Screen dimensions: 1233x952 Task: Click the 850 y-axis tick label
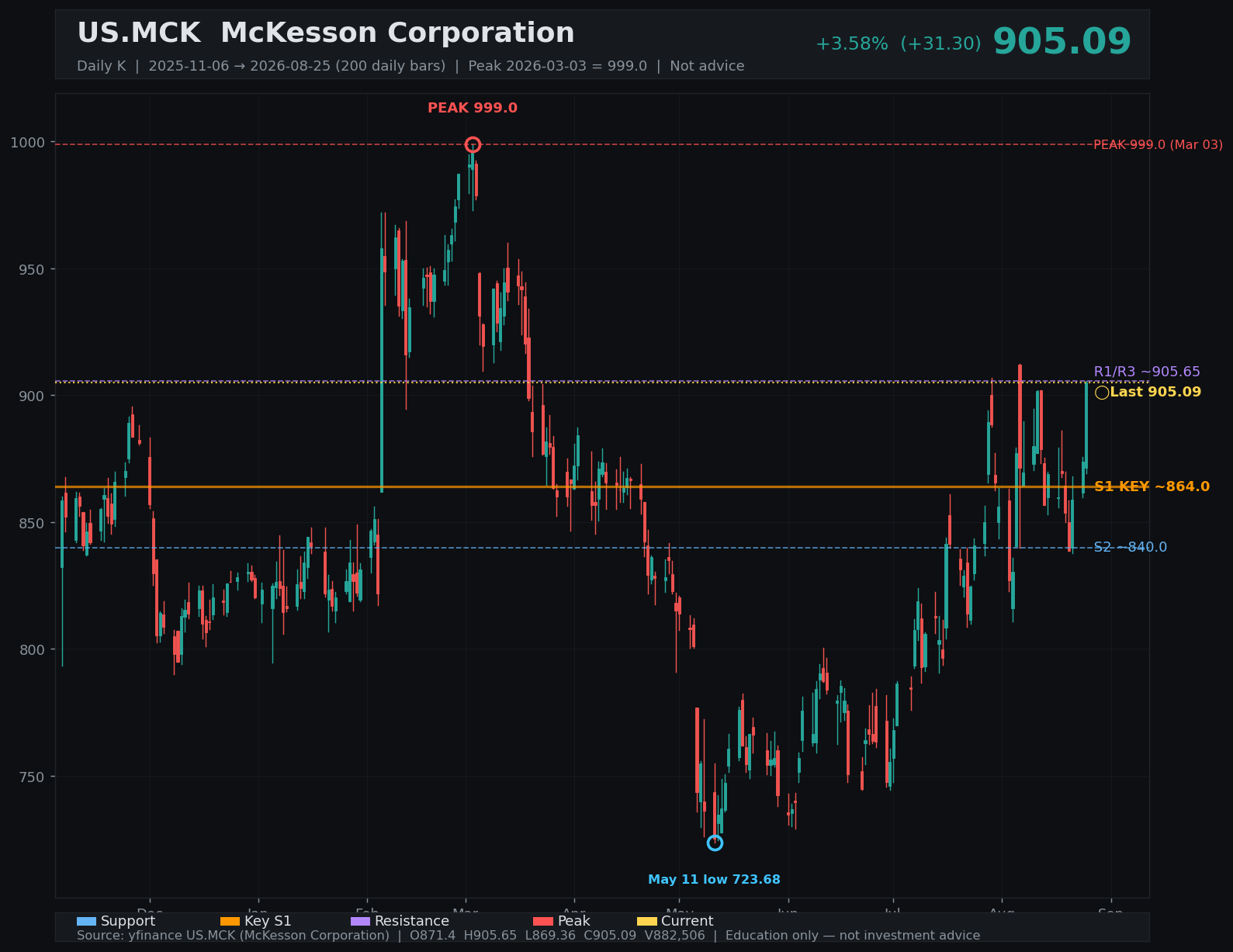32,523
